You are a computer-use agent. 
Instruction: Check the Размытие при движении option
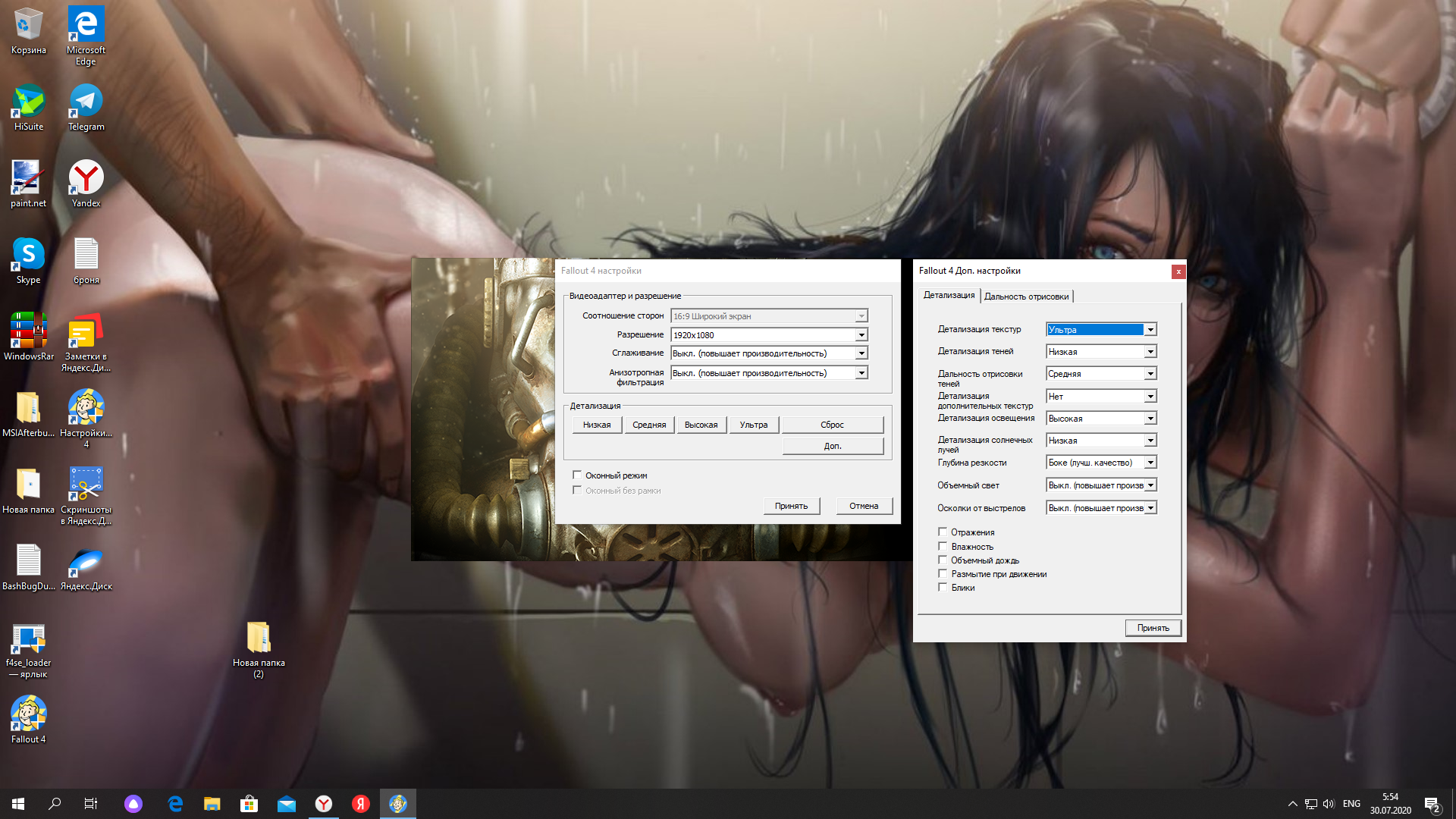click(x=943, y=574)
